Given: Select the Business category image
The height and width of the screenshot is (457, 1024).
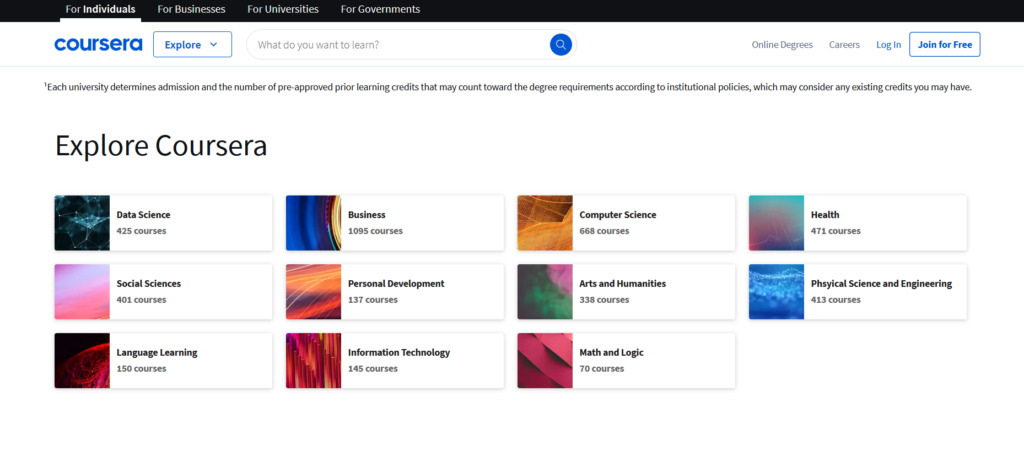Looking at the screenshot, I should 313,223.
